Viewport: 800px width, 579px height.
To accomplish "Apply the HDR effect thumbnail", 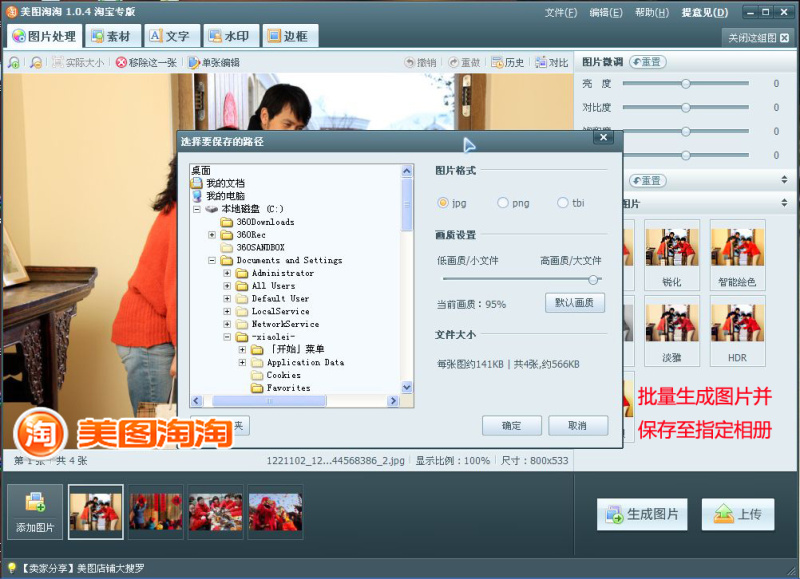I will pos(737,331).
